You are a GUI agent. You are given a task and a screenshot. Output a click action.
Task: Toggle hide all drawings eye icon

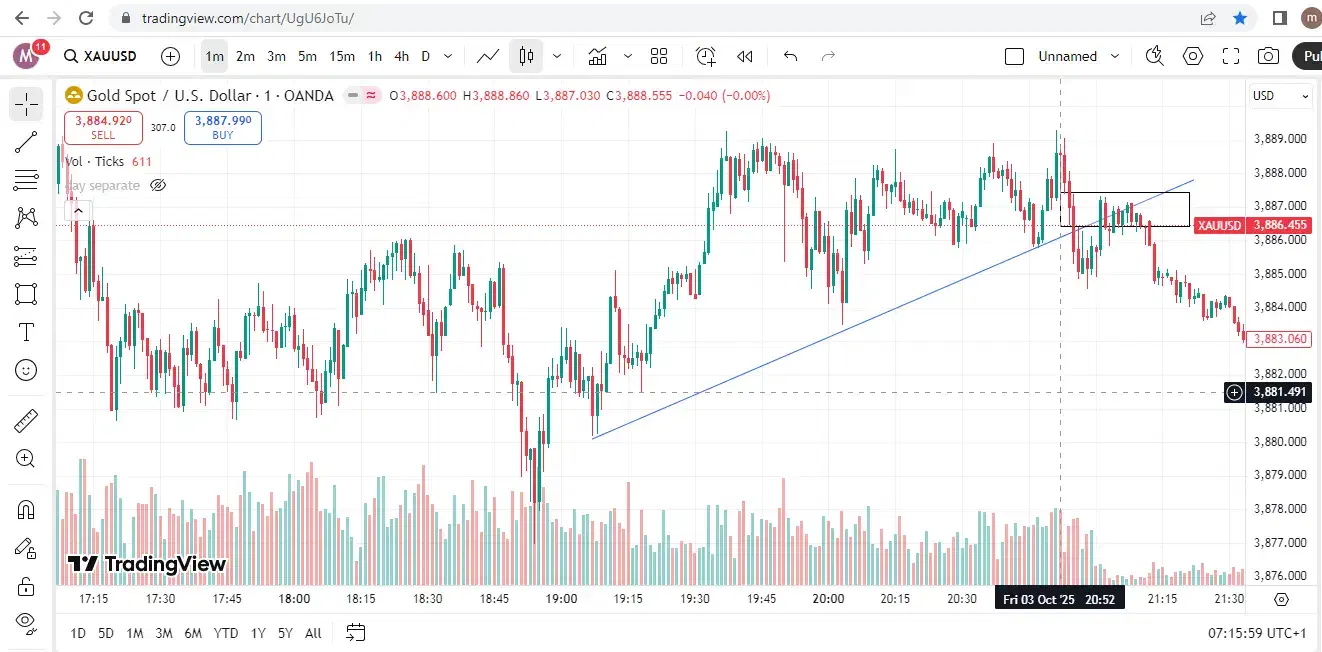tap(26, 621)
